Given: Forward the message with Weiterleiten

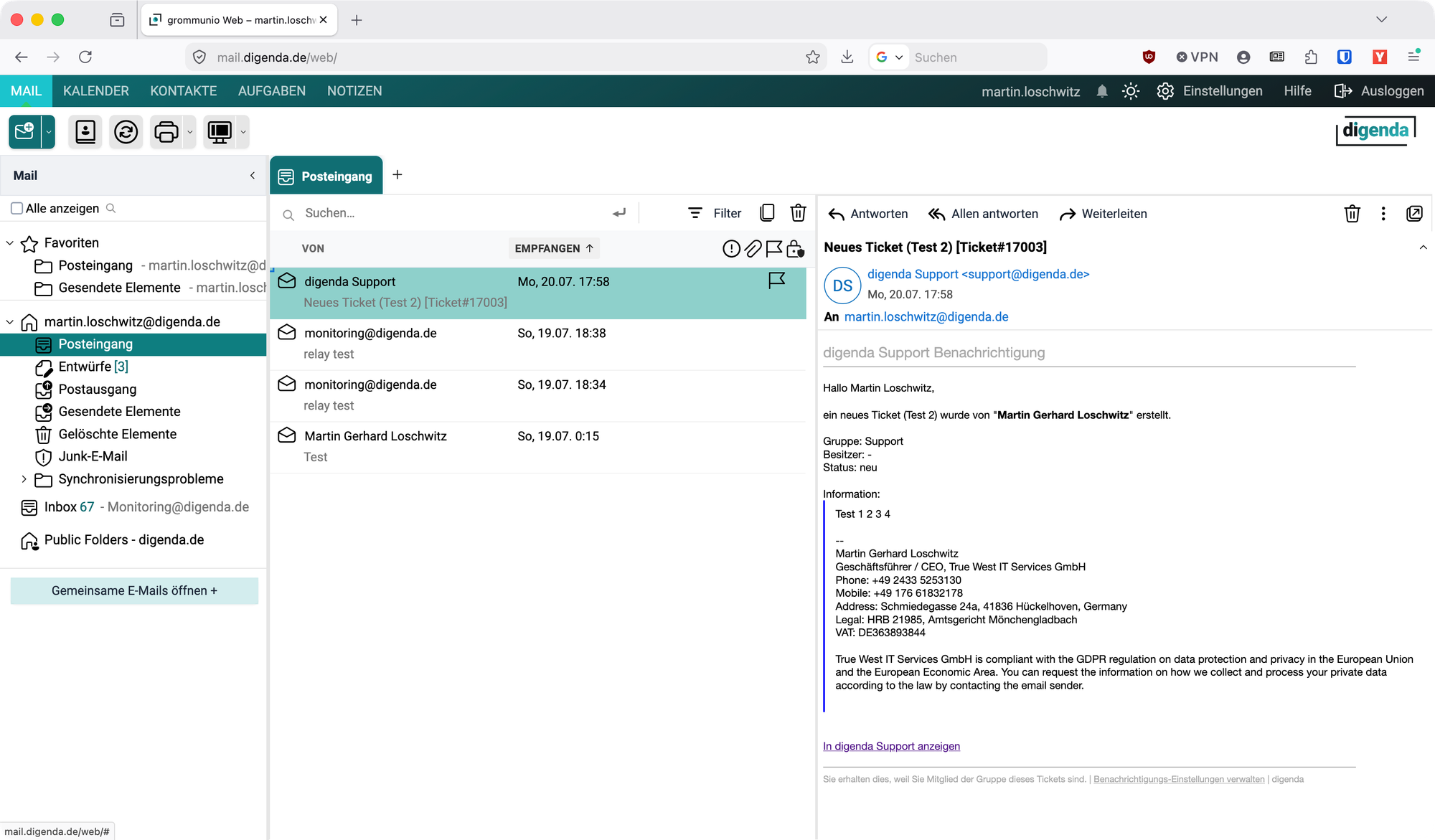Looking at the screenshot, I should (x=1104, y=214).
